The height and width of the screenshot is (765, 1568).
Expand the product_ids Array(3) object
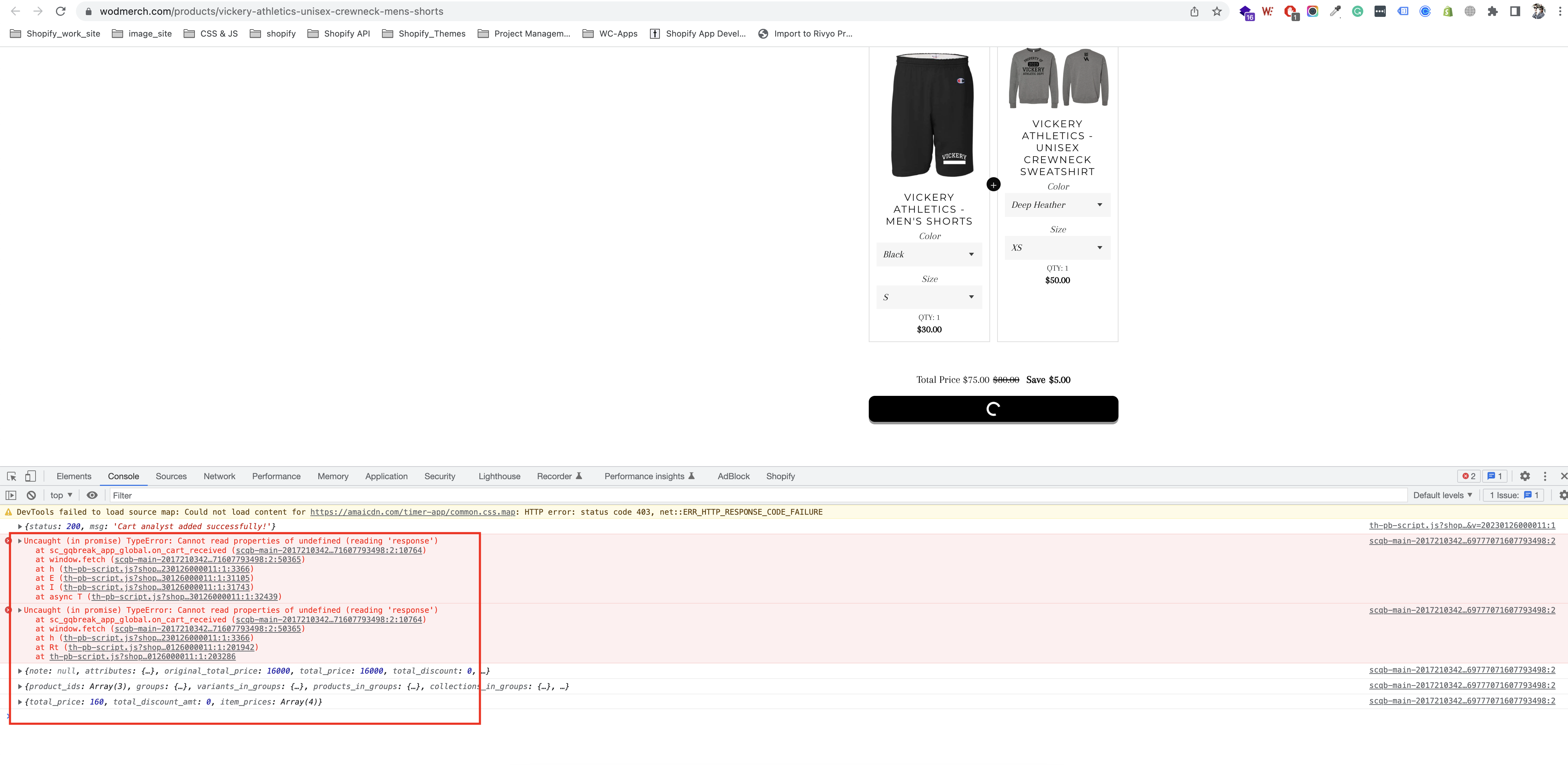click(x=20, y=687)
